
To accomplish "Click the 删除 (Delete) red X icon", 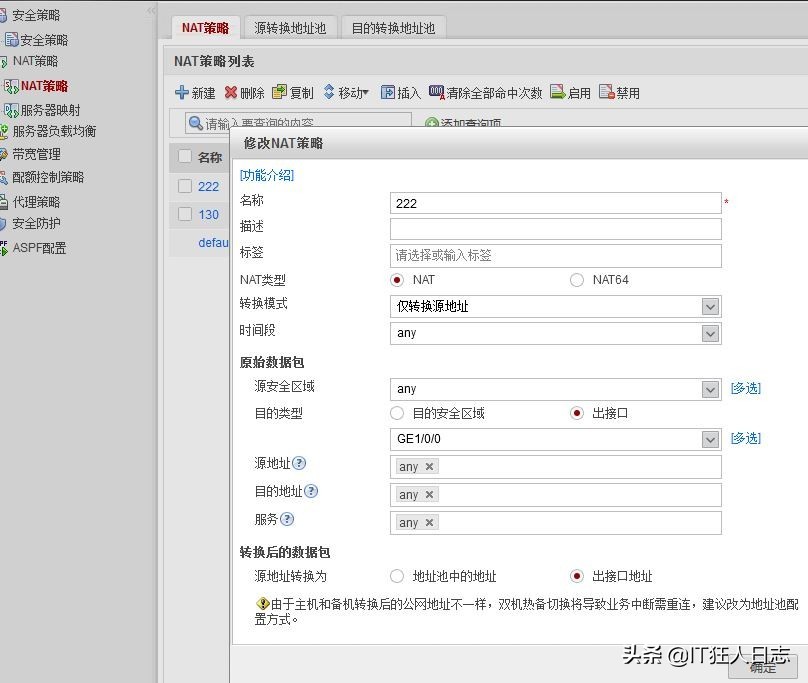I will click(231, 93).
